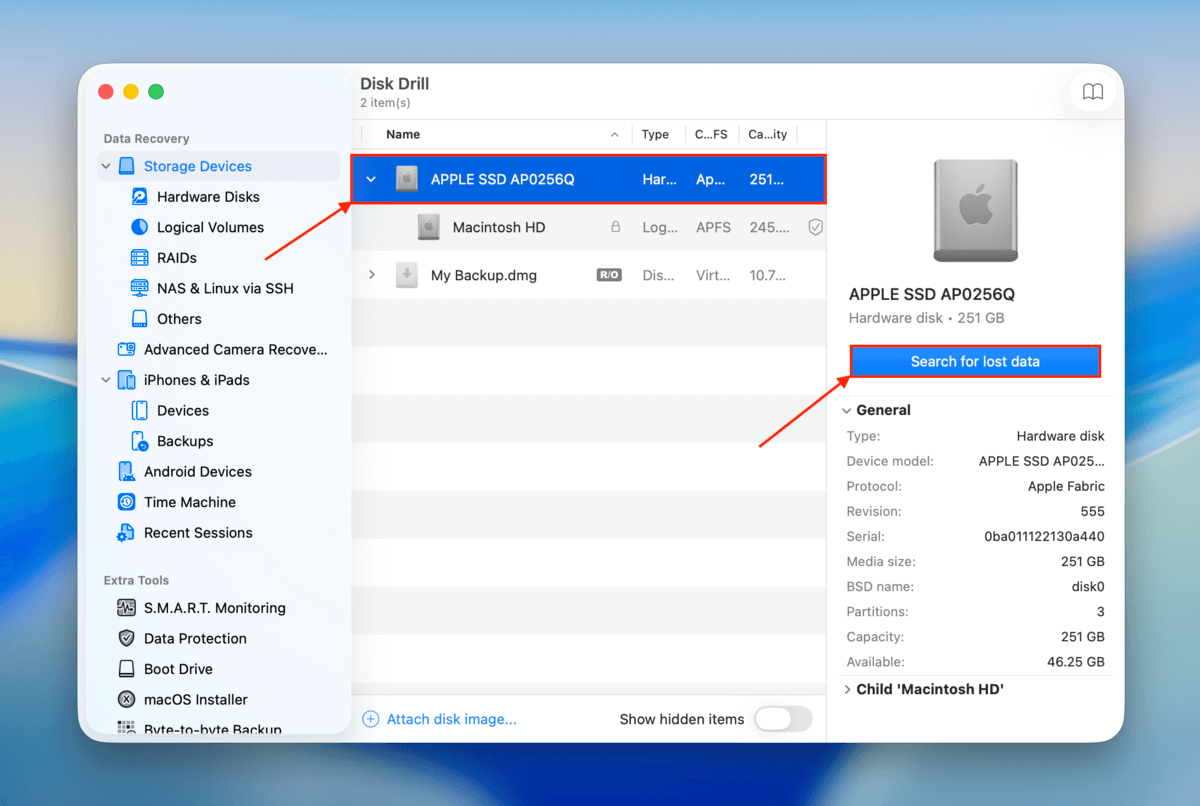The width and height of the screenshot is (1200, 806).
Task: Toggle Show hidden items switch
Action: (x=782, y=719)
